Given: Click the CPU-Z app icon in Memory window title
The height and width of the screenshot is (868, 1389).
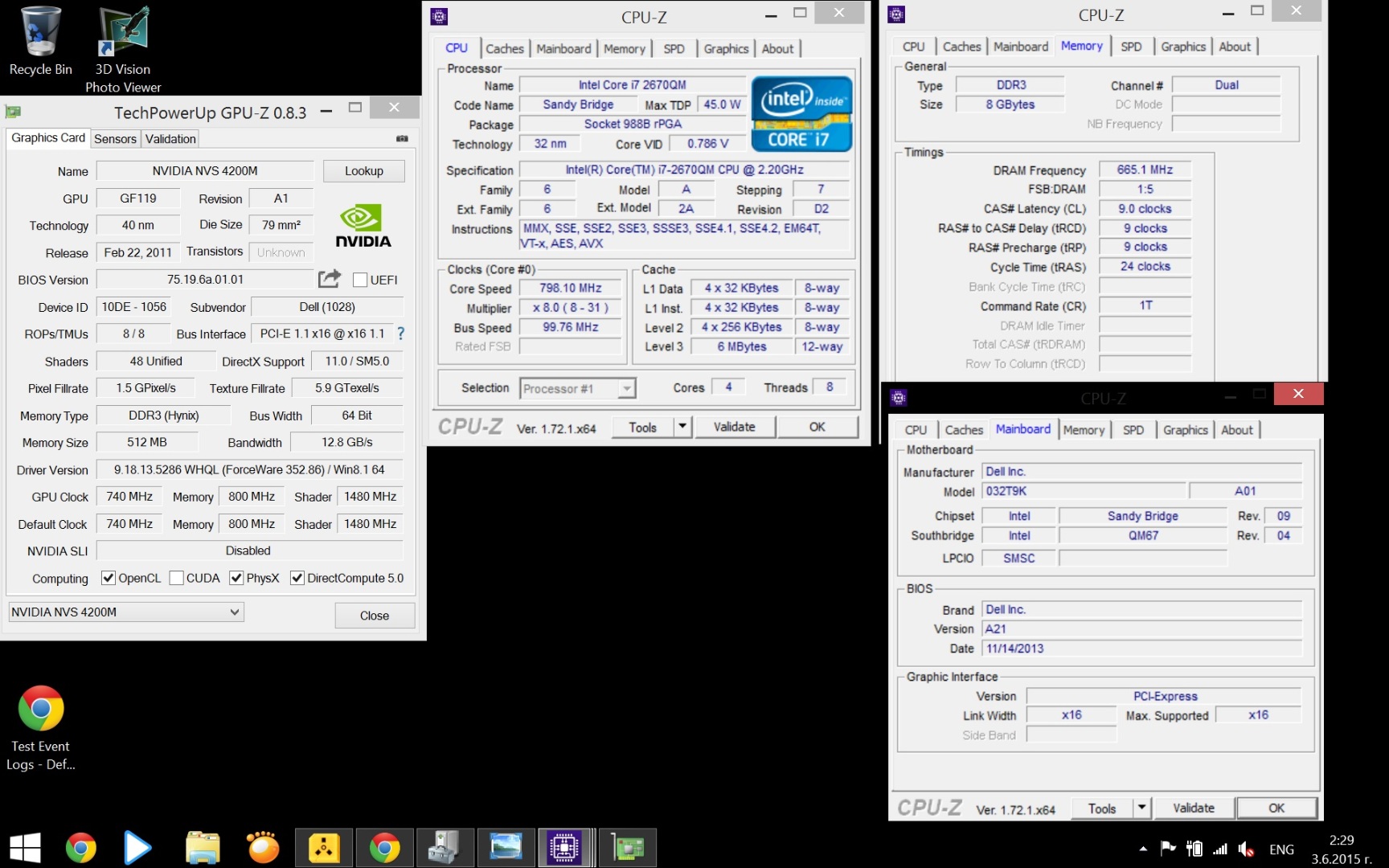Looking at the screenshot, I should (896, 14).
